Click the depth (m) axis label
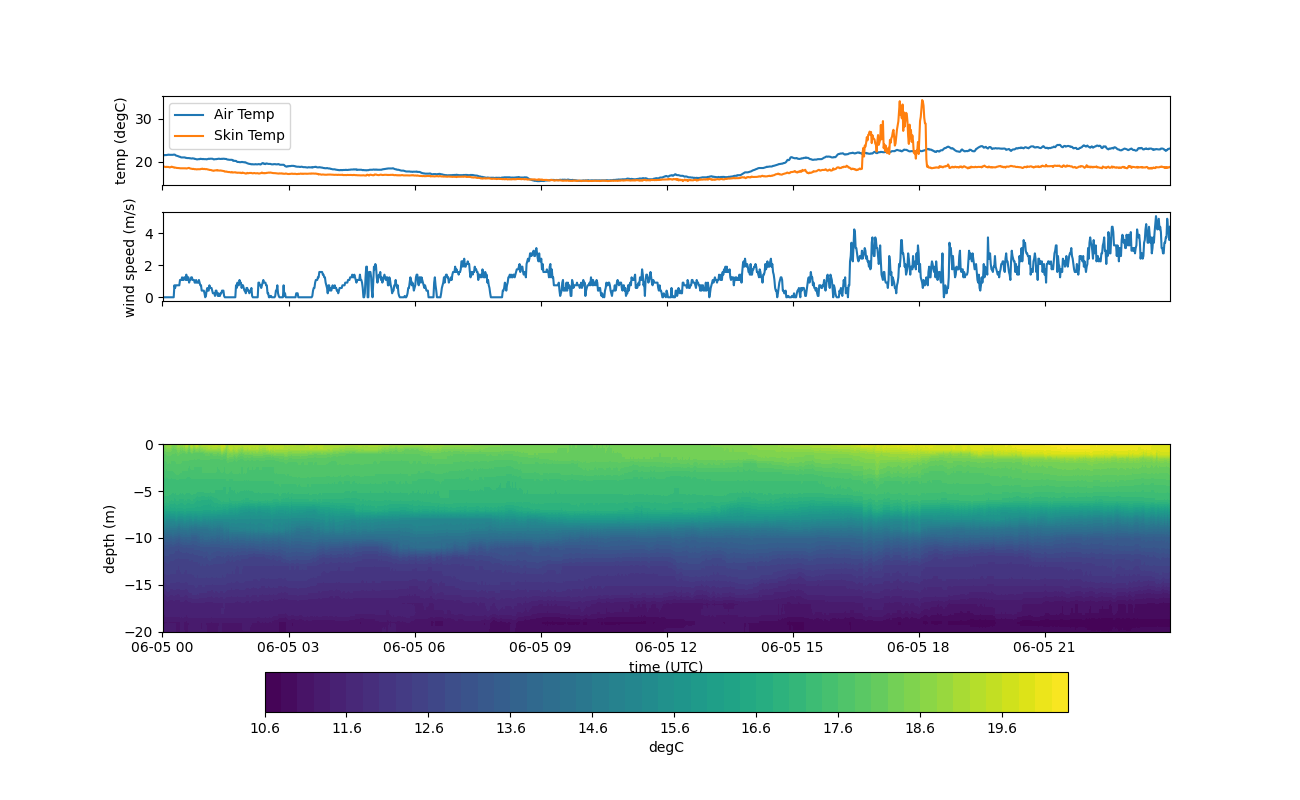This screenshot has height=800, width=1300. tap(110, 538)
